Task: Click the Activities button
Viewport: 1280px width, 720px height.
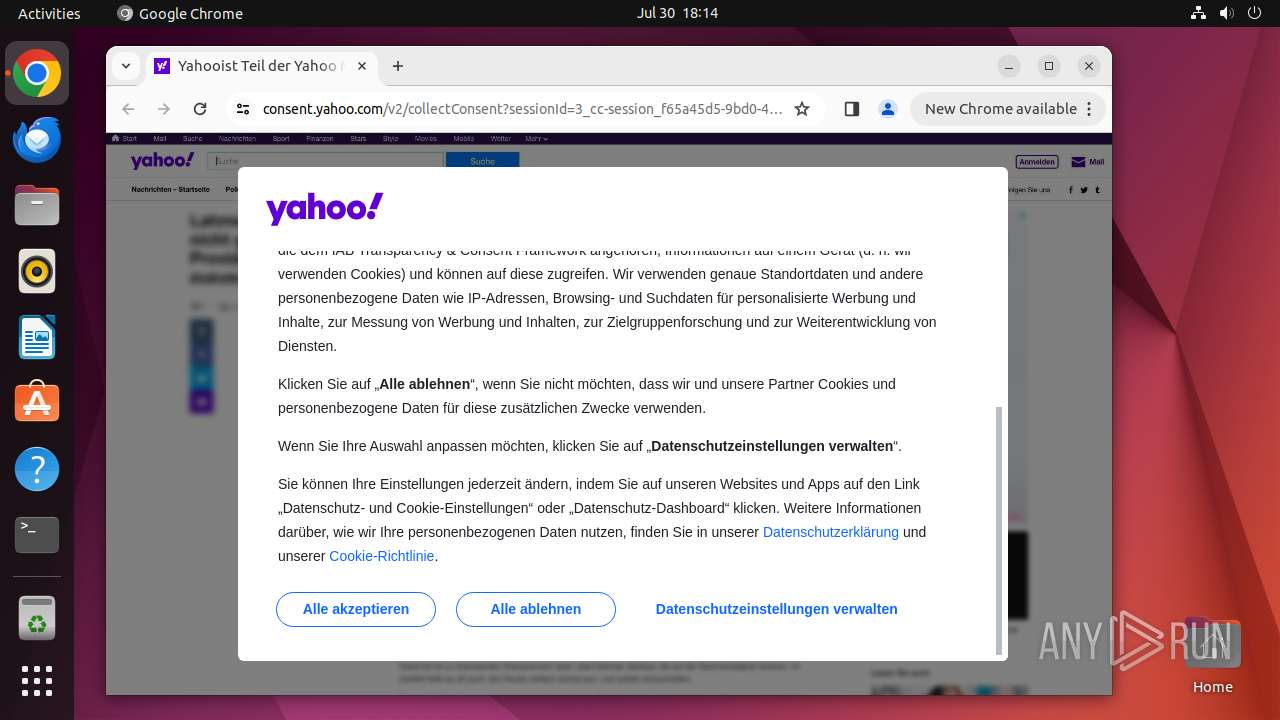Action: click(49, 13)
